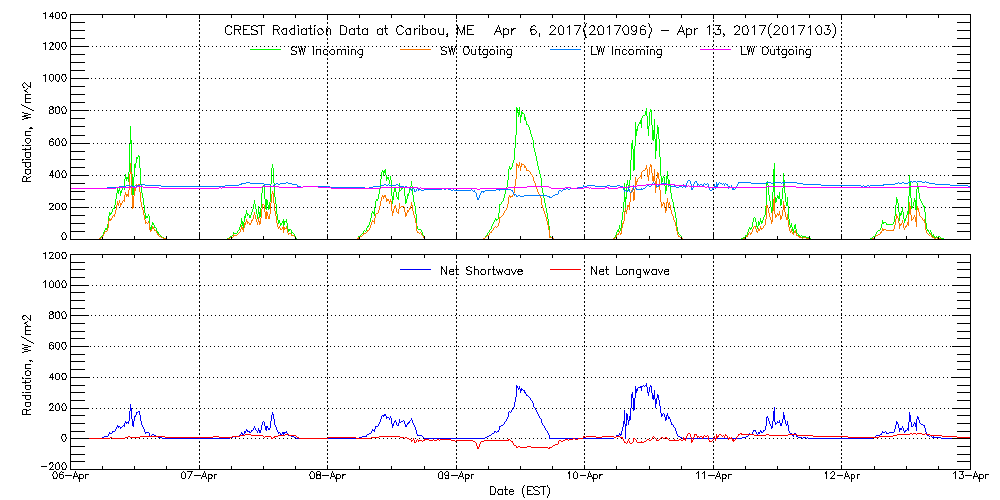Select the Net Longwave legend label
Screen dimensions: 1000x500
tap(632, 270)
